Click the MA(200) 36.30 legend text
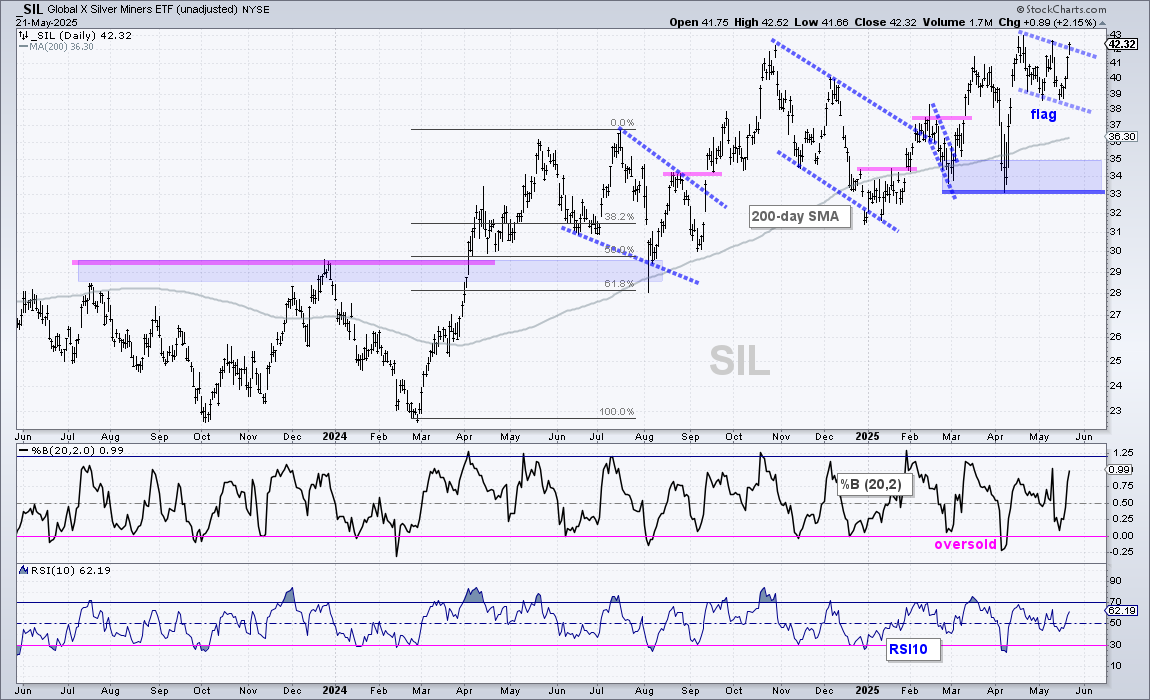 [62, 46]
